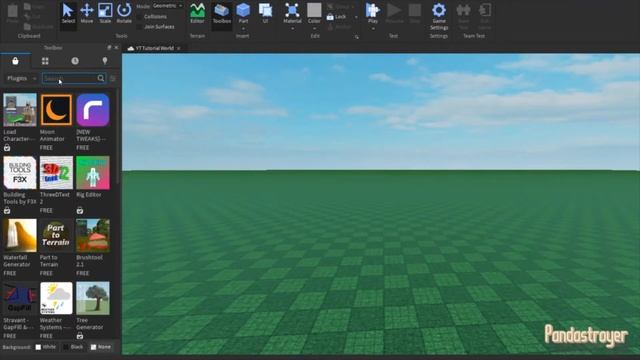
Task: Open the Material picker
Action: (x=292, y=12)
